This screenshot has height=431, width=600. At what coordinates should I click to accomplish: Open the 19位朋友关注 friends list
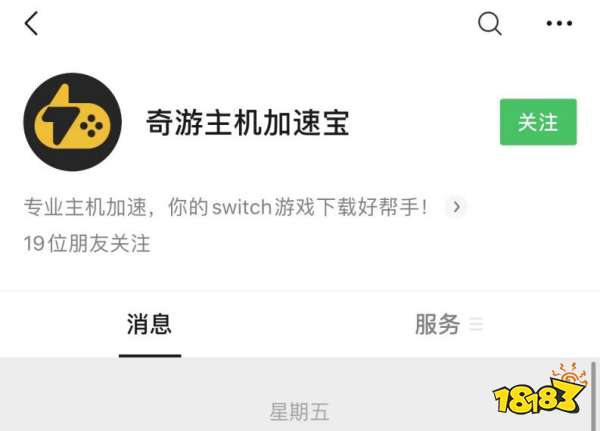(87, 244)
